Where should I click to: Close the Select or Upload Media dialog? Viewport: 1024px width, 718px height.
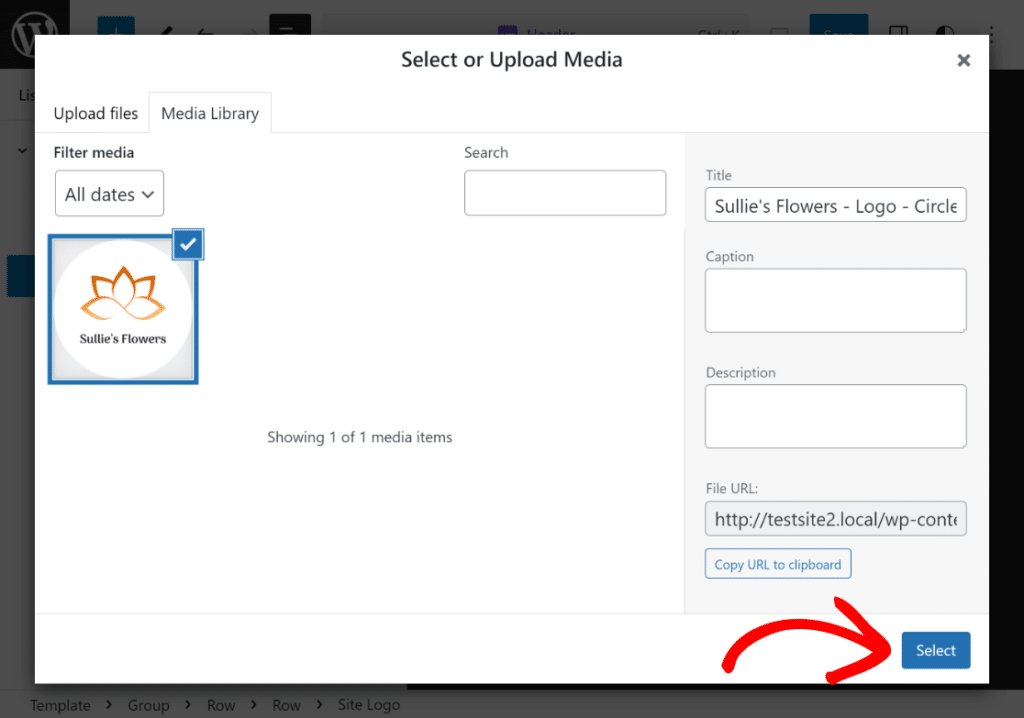tap(963, 60)
